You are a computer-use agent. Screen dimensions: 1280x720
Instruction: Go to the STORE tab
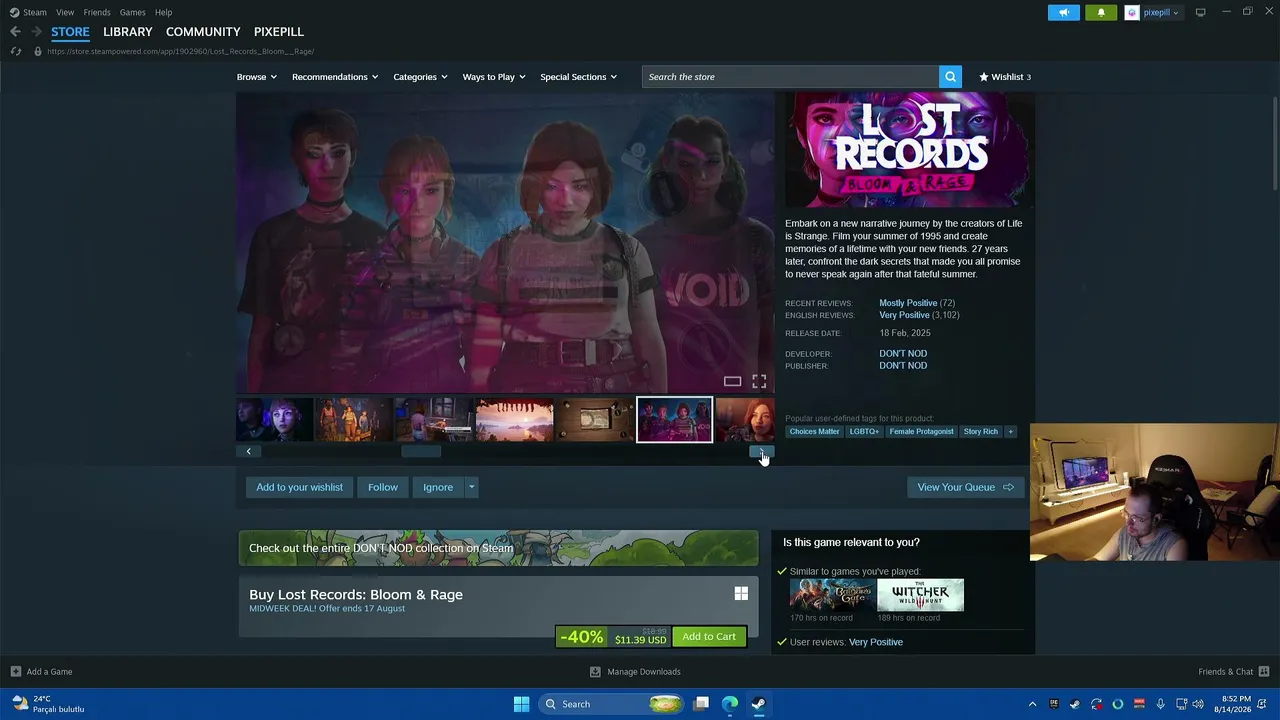pyautogui.click(x=70, y=32)
